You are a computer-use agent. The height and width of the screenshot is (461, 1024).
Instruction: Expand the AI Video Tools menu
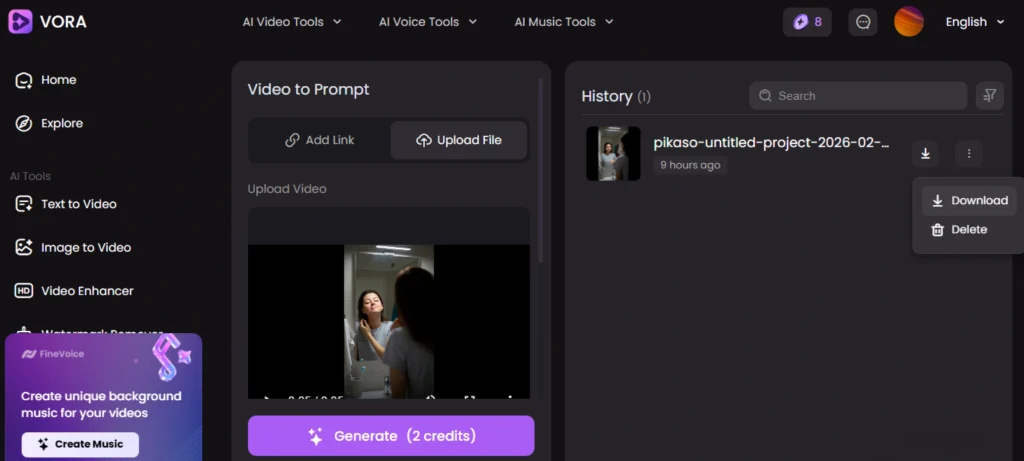(x=292, y=22)
